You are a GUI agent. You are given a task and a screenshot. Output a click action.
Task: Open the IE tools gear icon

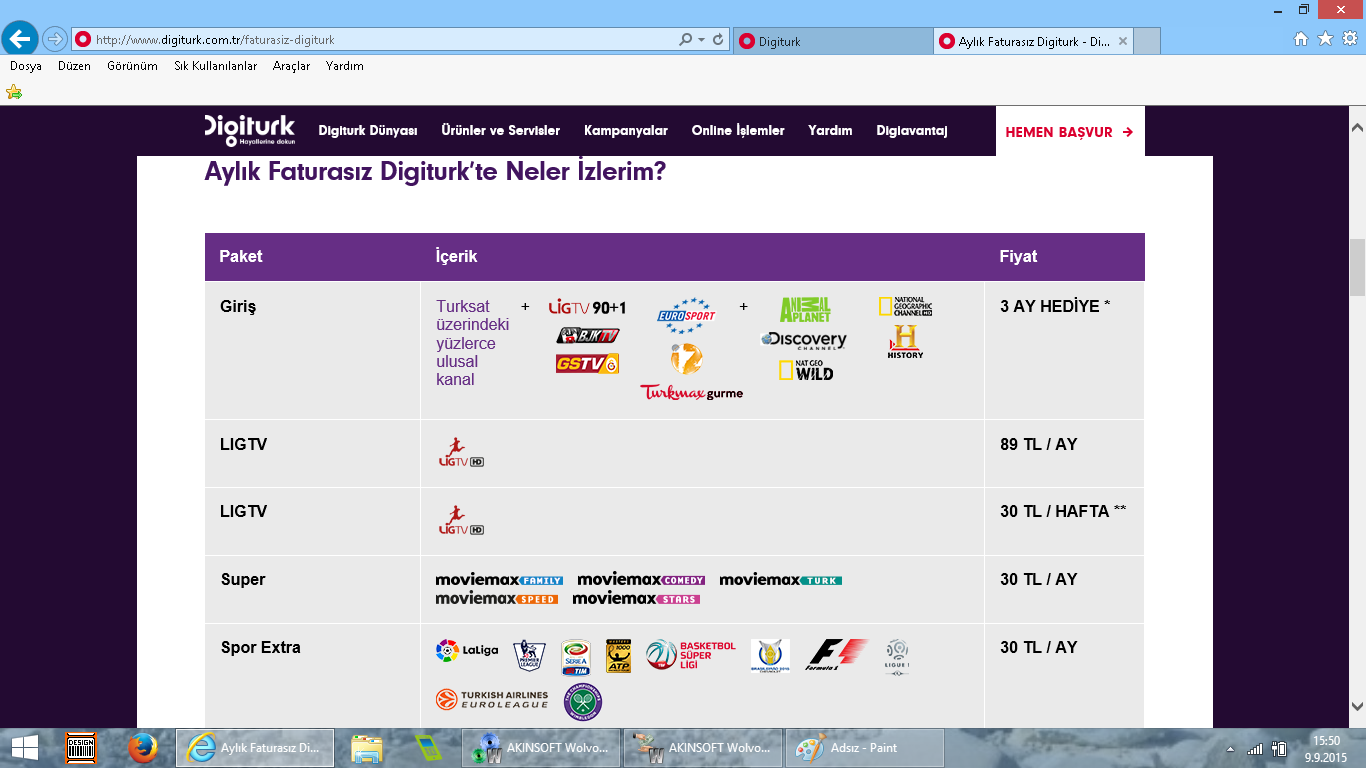1349,39
